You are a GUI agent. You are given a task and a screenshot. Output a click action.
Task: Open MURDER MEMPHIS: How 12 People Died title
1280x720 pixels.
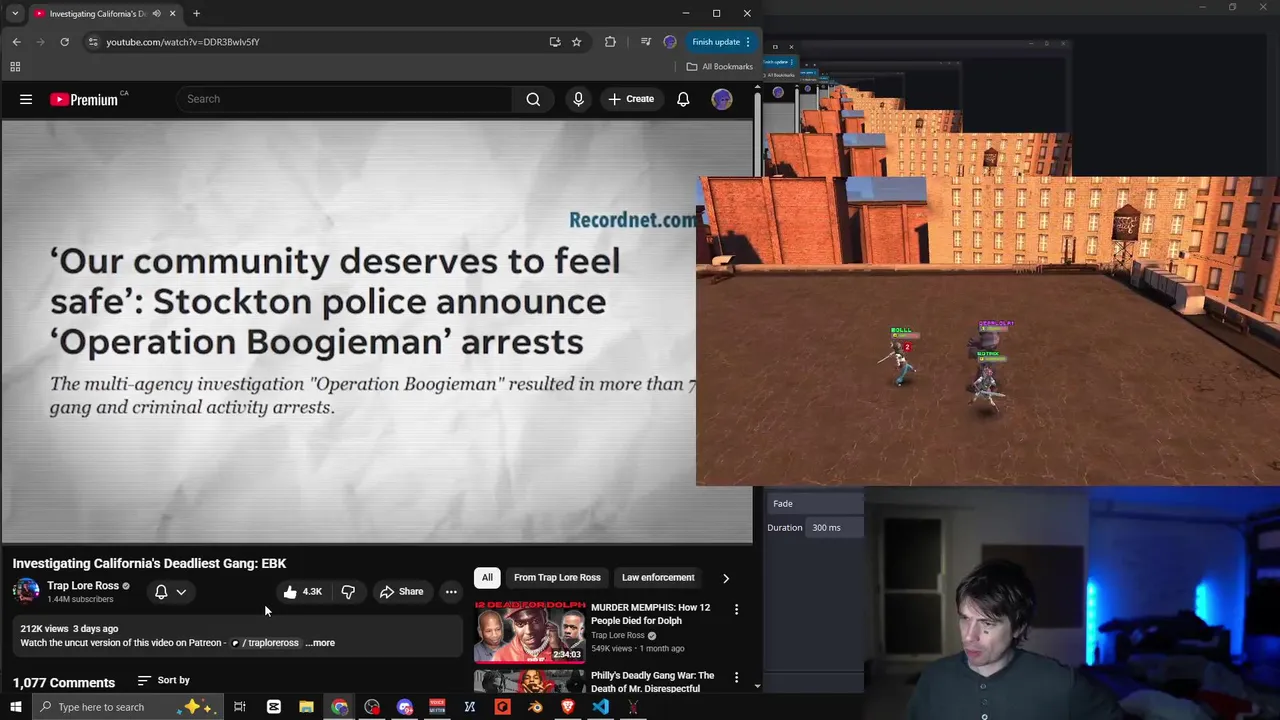click(650, 614)
